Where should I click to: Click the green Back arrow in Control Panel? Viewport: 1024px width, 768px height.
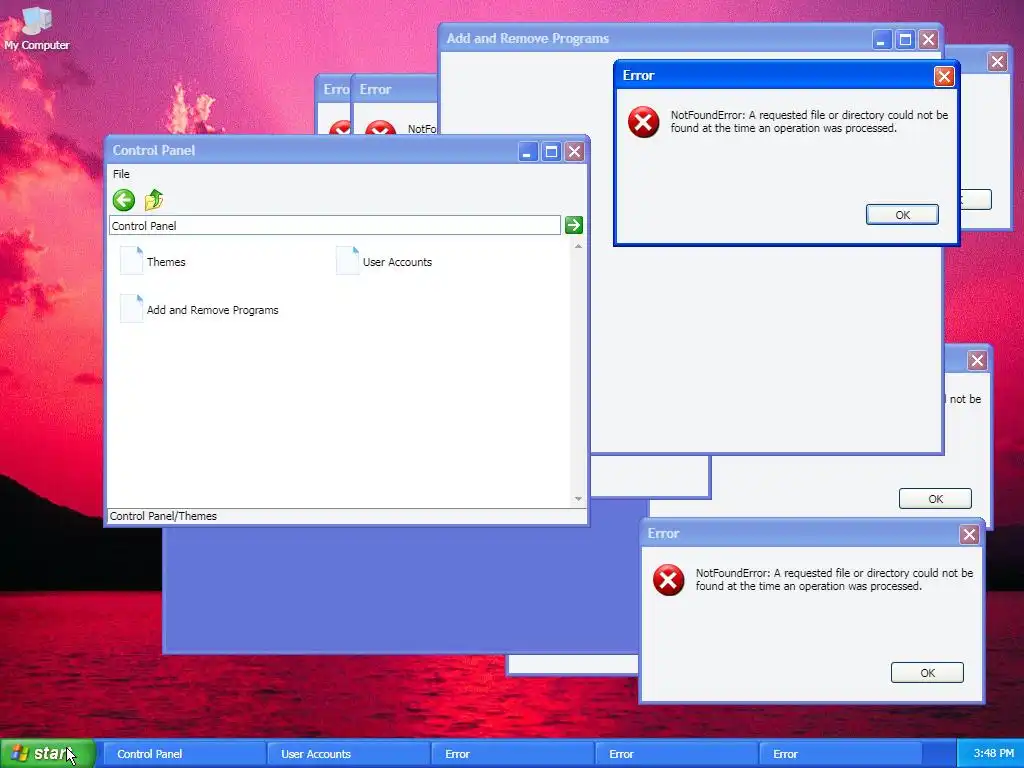click(x=123, y=200)
